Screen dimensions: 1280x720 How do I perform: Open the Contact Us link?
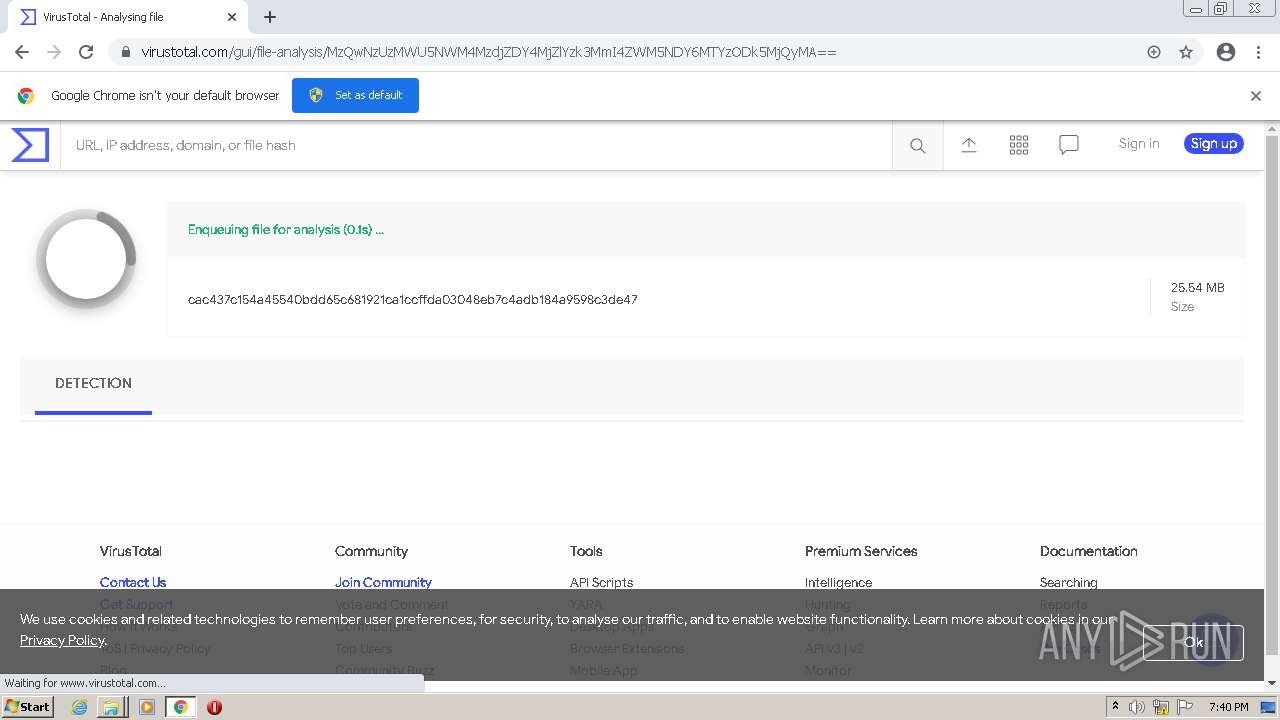tap(133, 583)
